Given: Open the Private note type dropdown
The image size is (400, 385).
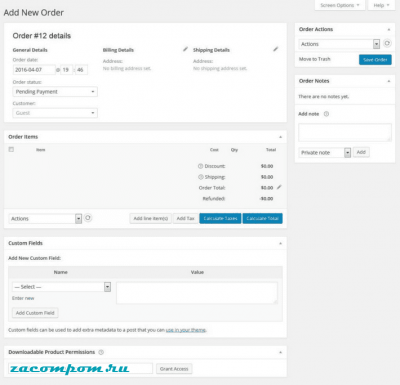Looking at the screenshot, I should pos(325,153).
